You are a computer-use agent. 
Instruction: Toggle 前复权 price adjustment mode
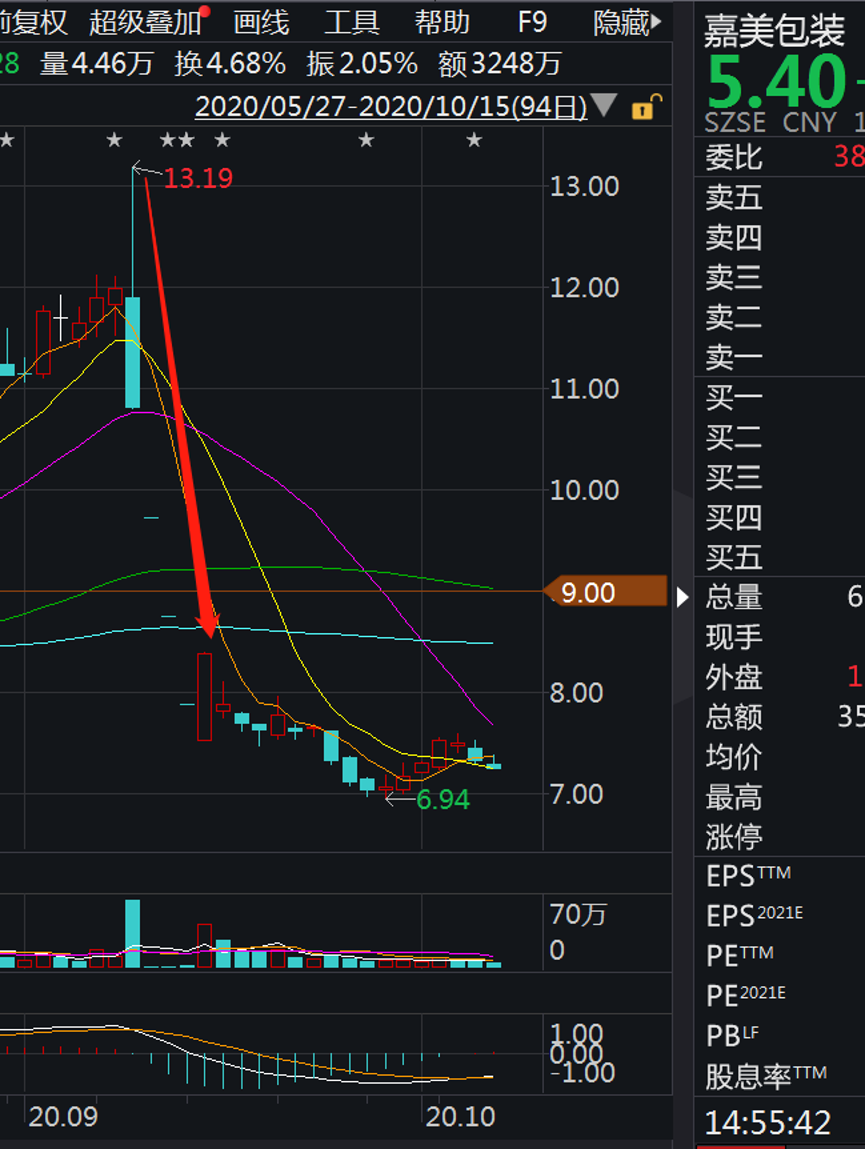(x=33, y=22)
